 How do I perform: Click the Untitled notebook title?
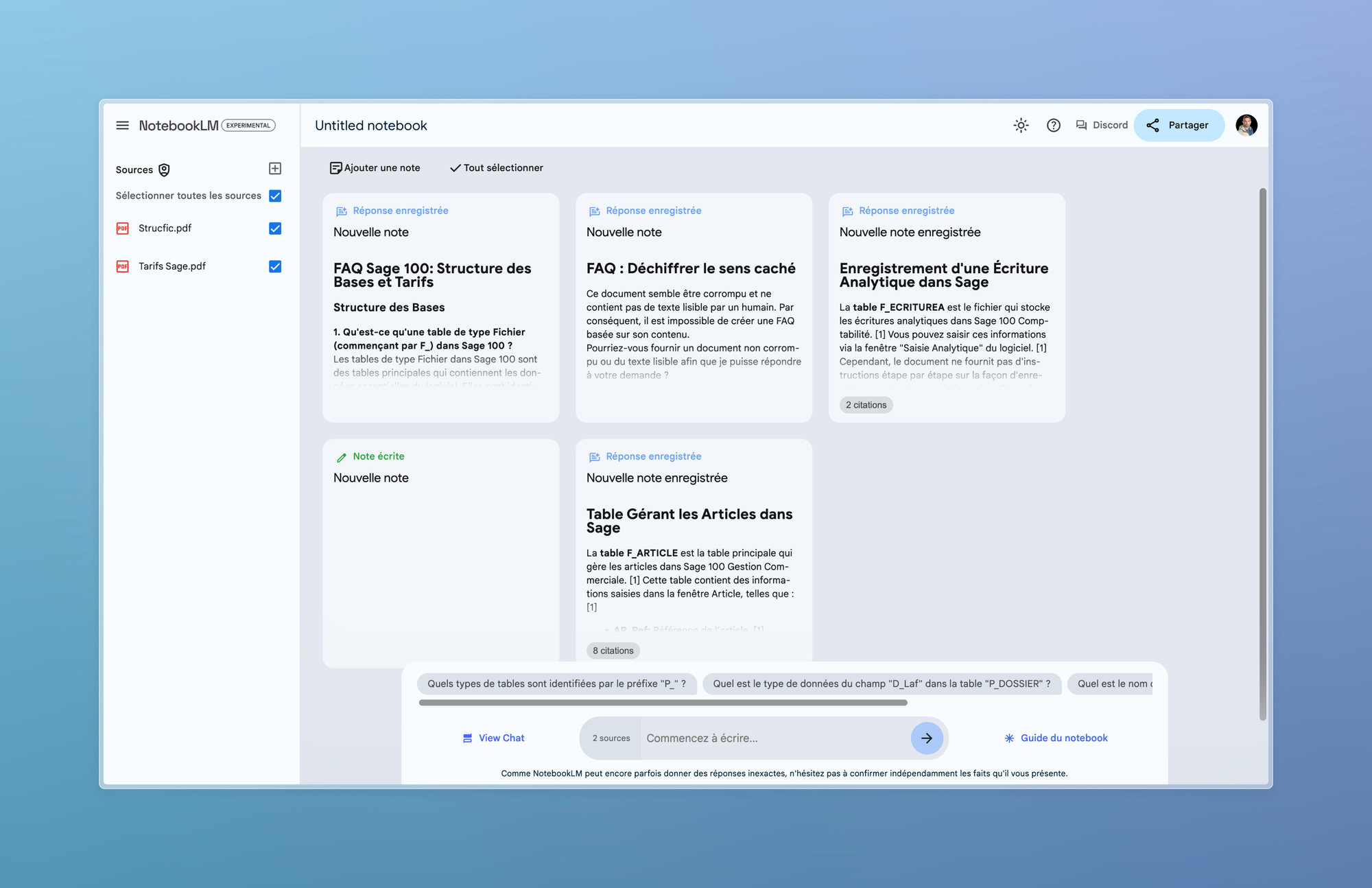(x=370, y=126)
